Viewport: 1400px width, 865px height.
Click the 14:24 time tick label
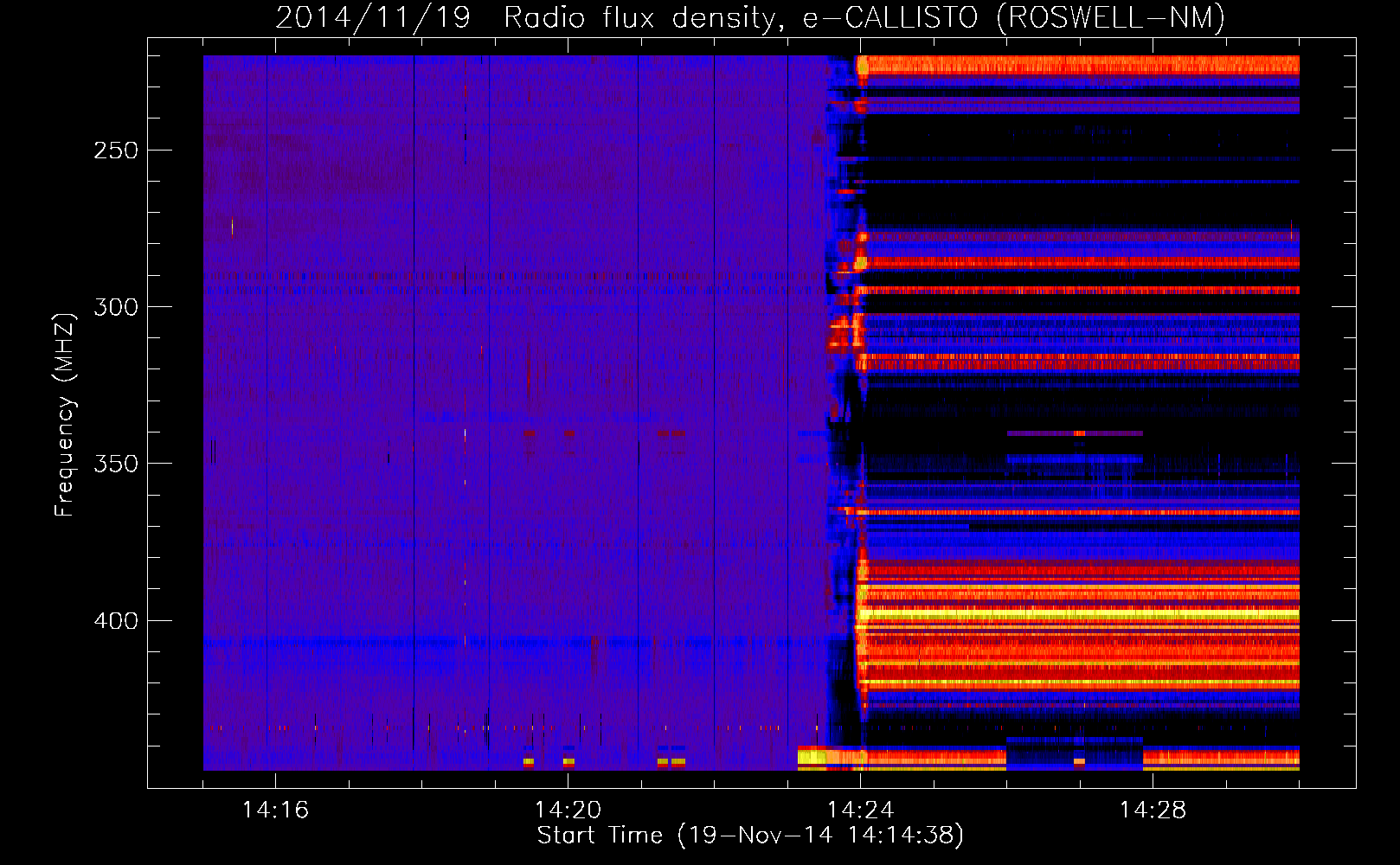[x=860, y=810]
